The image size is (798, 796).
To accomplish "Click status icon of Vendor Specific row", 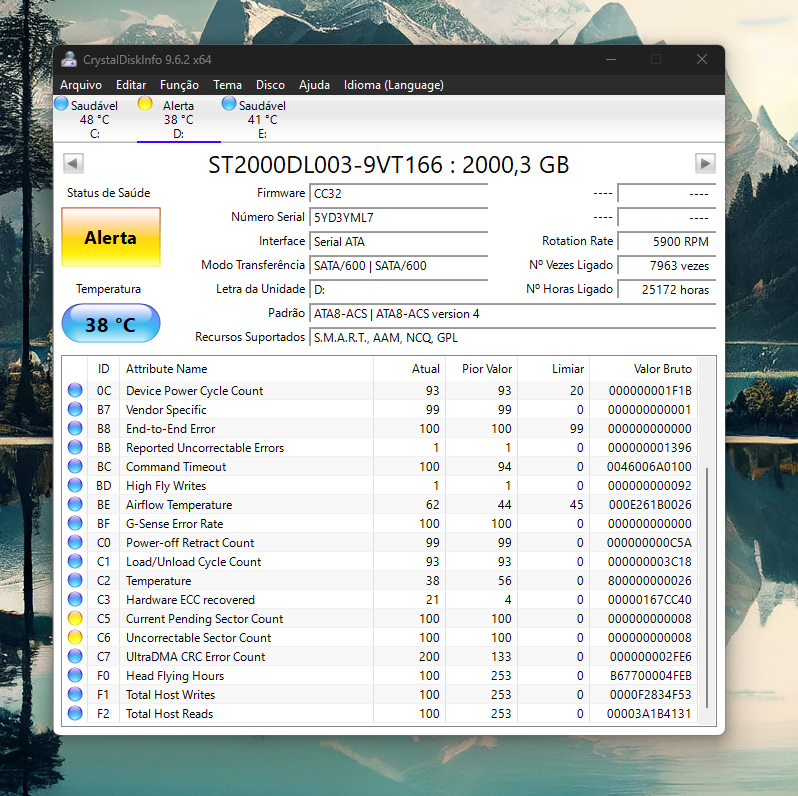I will 75,409.
